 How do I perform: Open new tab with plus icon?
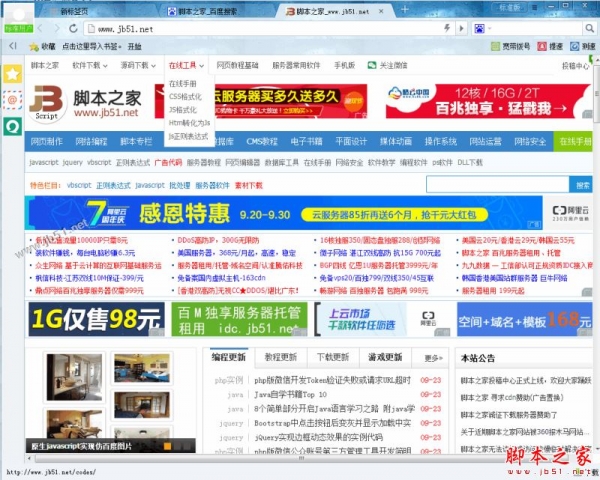[405, 10]
